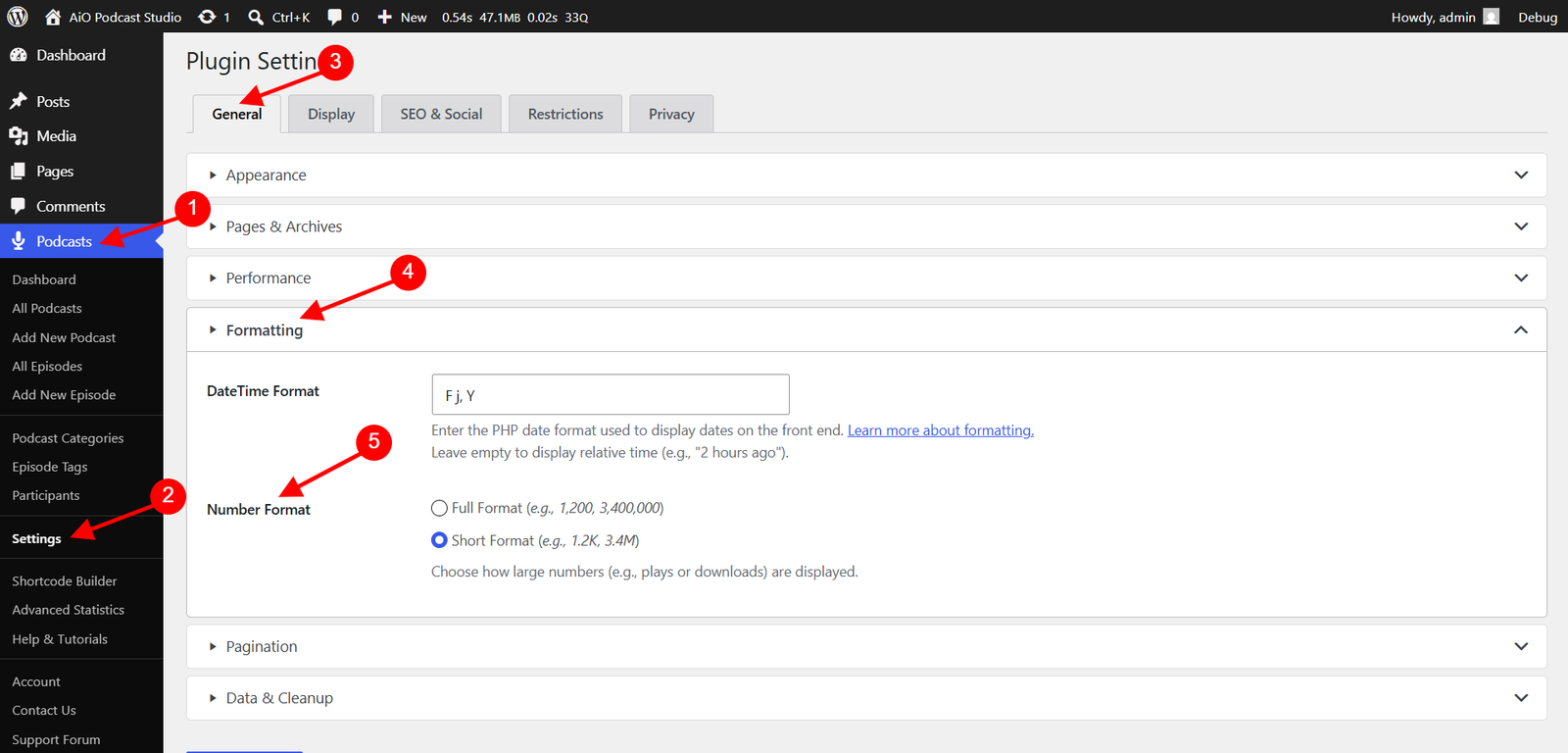
Task: Click the DateTime Format input field
Action: (611, 394)
